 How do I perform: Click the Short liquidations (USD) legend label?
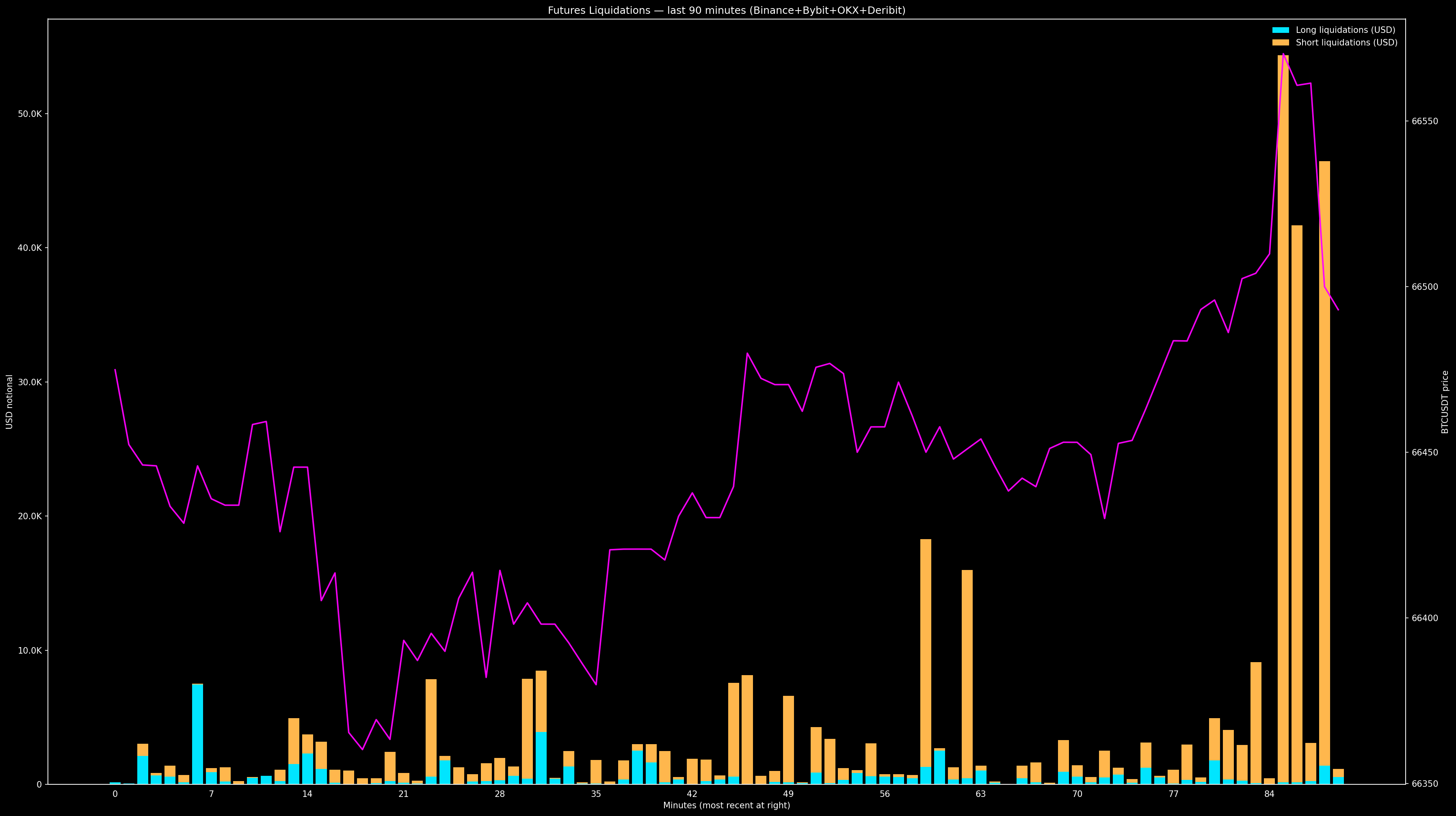coord(1346,43)
